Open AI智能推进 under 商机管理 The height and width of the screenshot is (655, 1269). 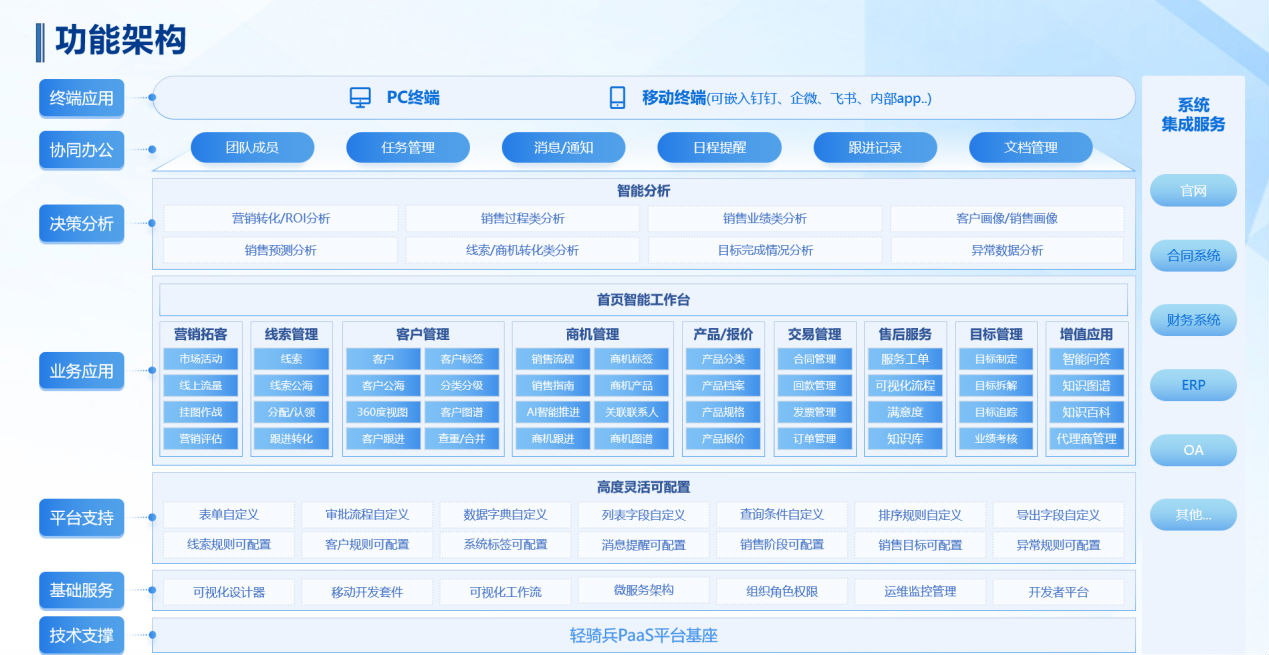[x=552, y=412]
